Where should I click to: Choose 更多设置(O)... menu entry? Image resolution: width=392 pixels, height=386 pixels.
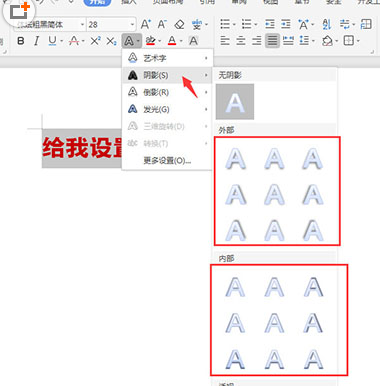[x=167, y=161]
